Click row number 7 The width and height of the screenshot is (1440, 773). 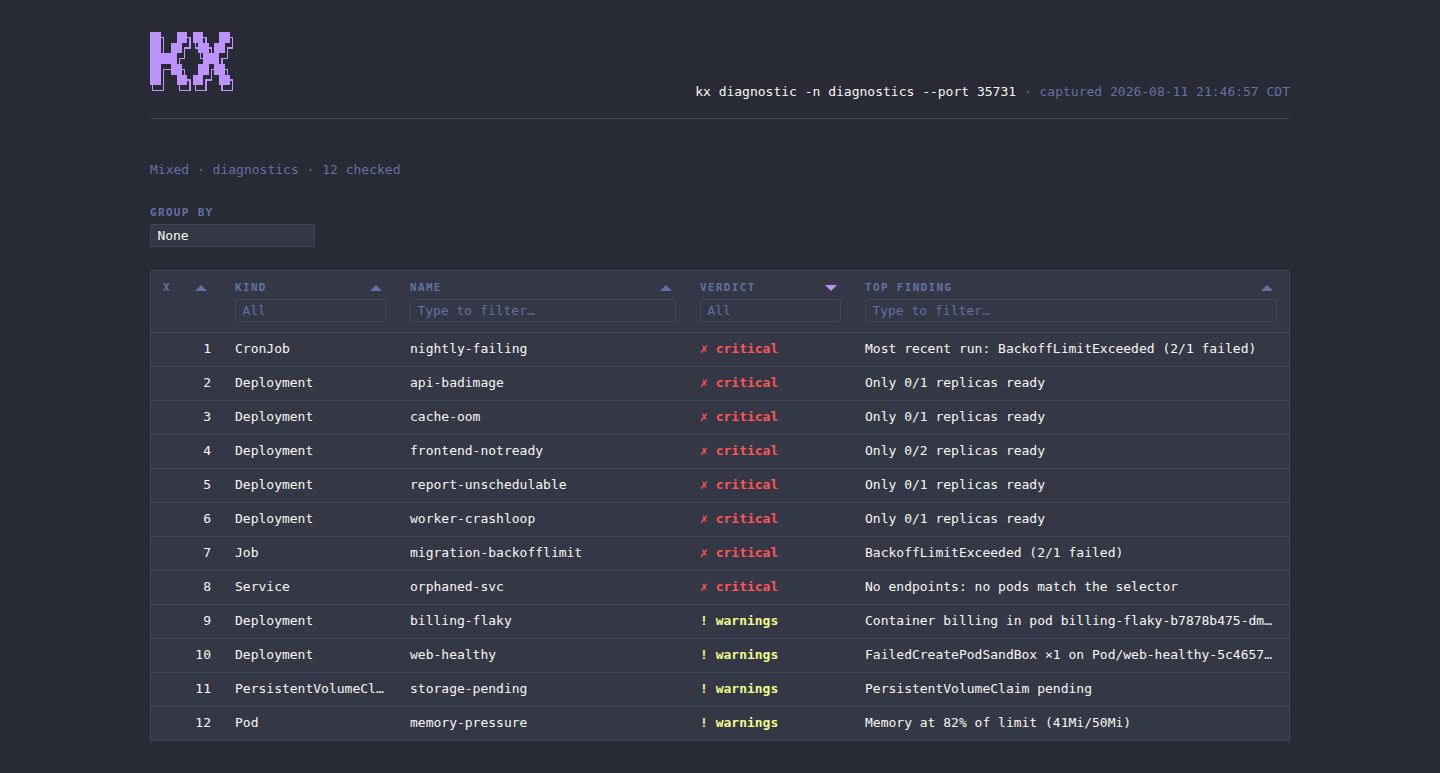click(208, 553)
